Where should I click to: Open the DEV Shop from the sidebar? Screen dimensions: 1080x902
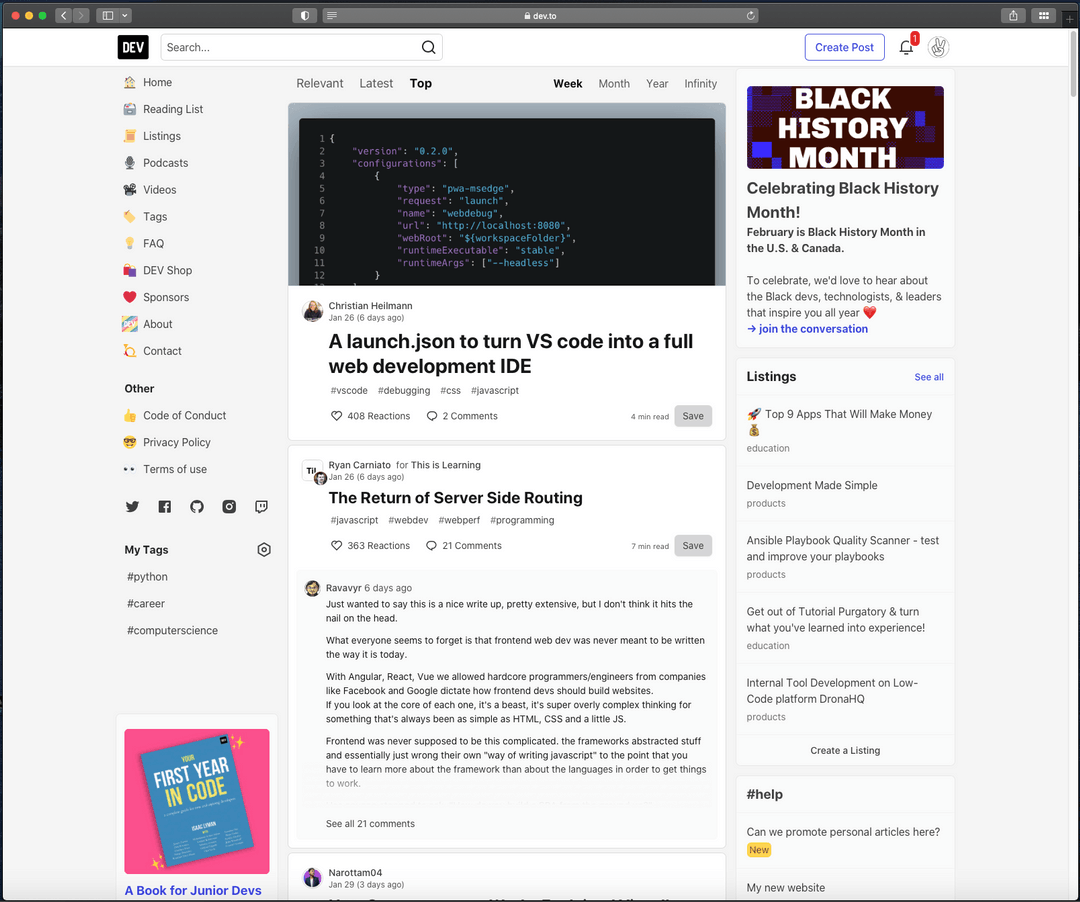[x=167, y=270]
